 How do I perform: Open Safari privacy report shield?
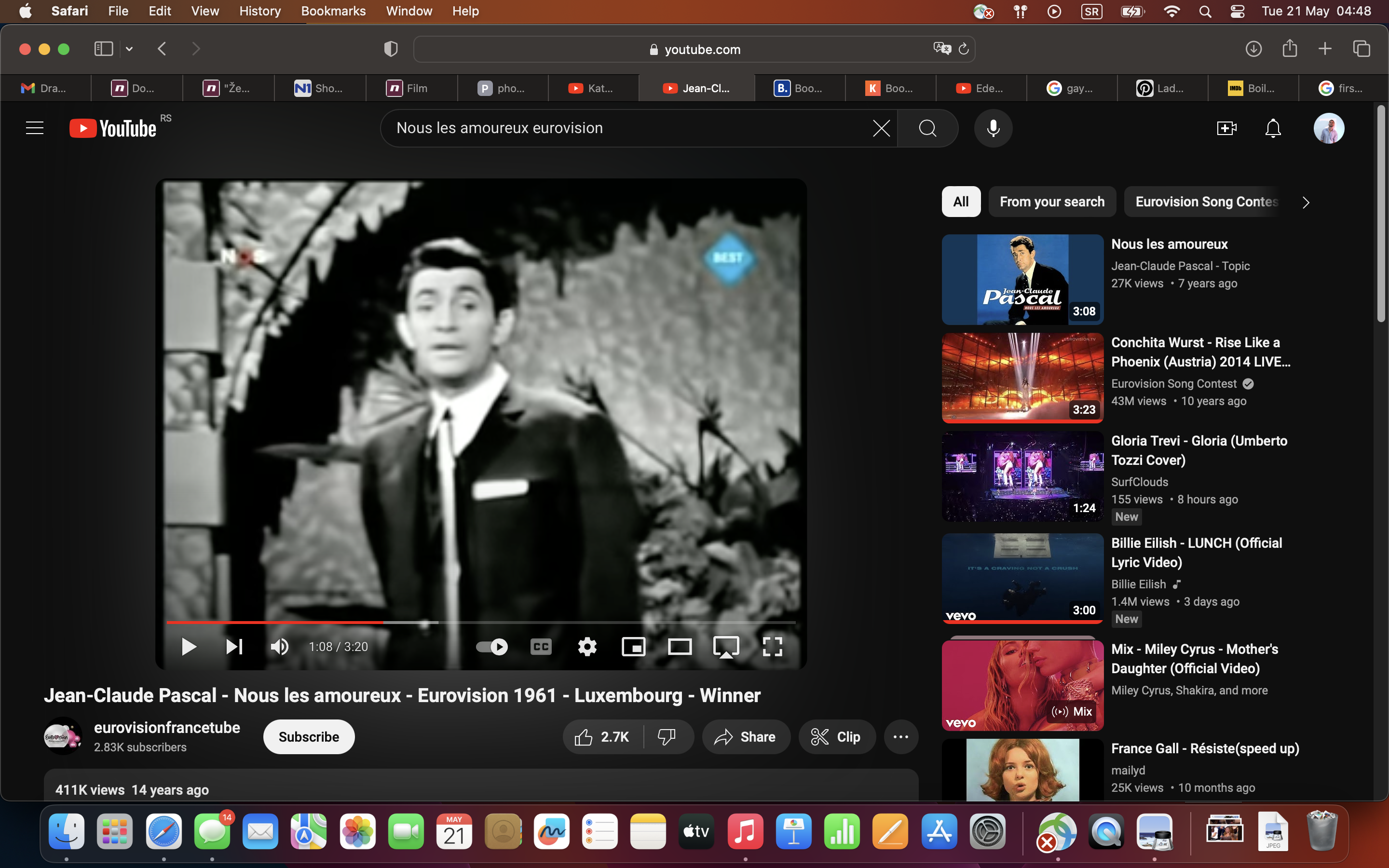(390, 49)
